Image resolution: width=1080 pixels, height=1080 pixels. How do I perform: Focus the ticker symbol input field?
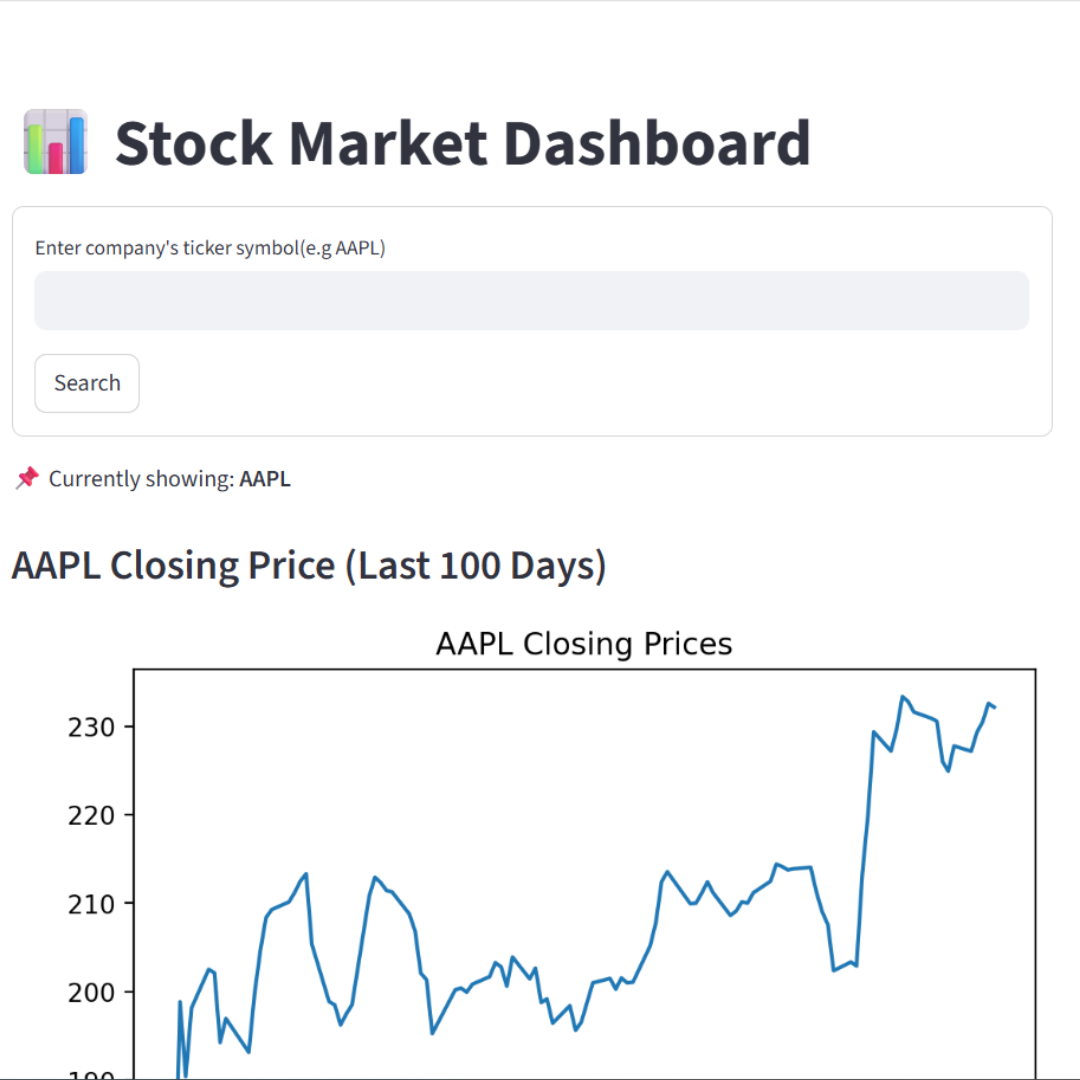pyautogui.click(x=531, y=300)
